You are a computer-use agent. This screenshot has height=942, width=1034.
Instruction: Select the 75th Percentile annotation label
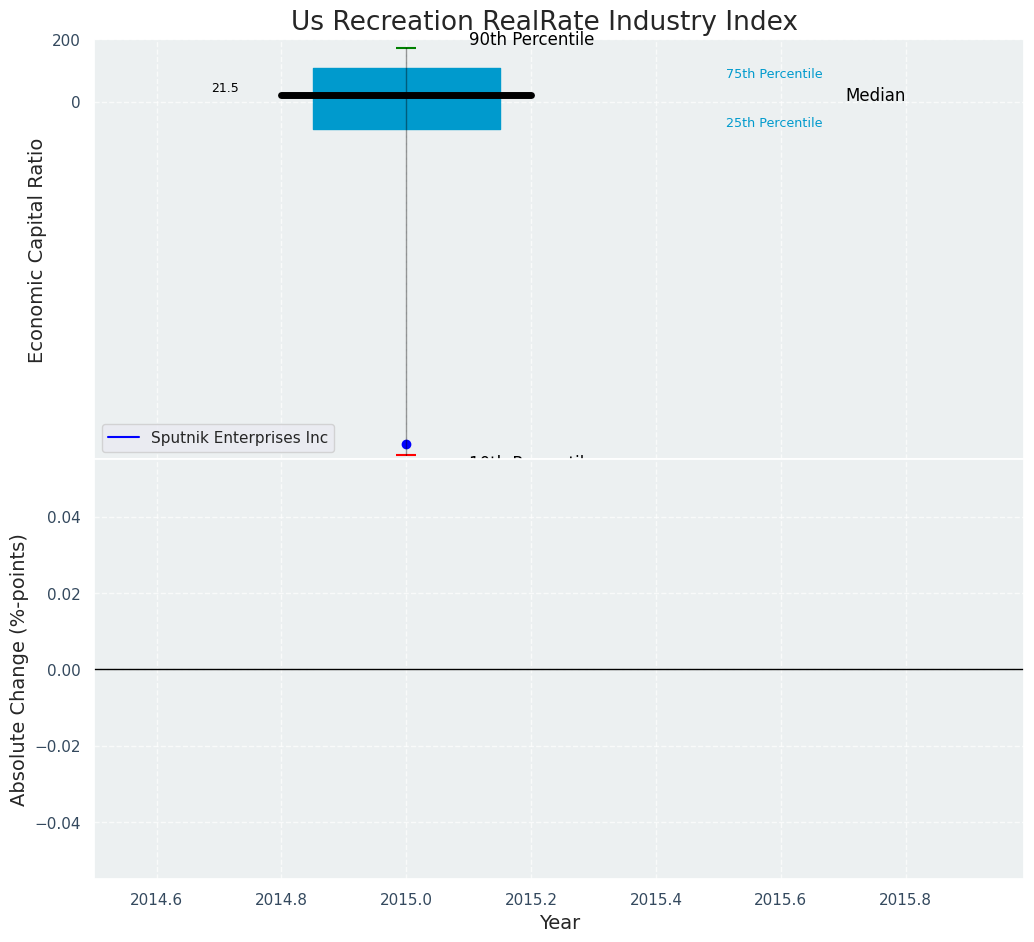pos(774,74)
